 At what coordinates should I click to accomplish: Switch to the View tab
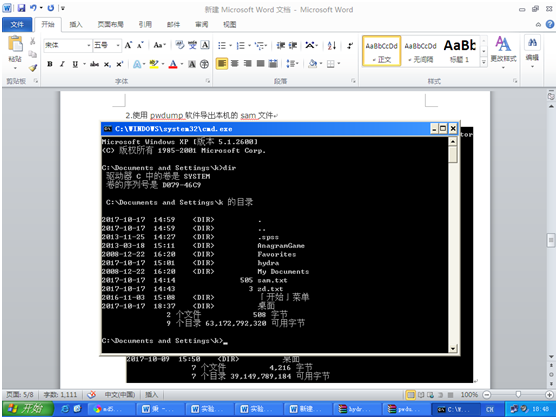point(230,25)
